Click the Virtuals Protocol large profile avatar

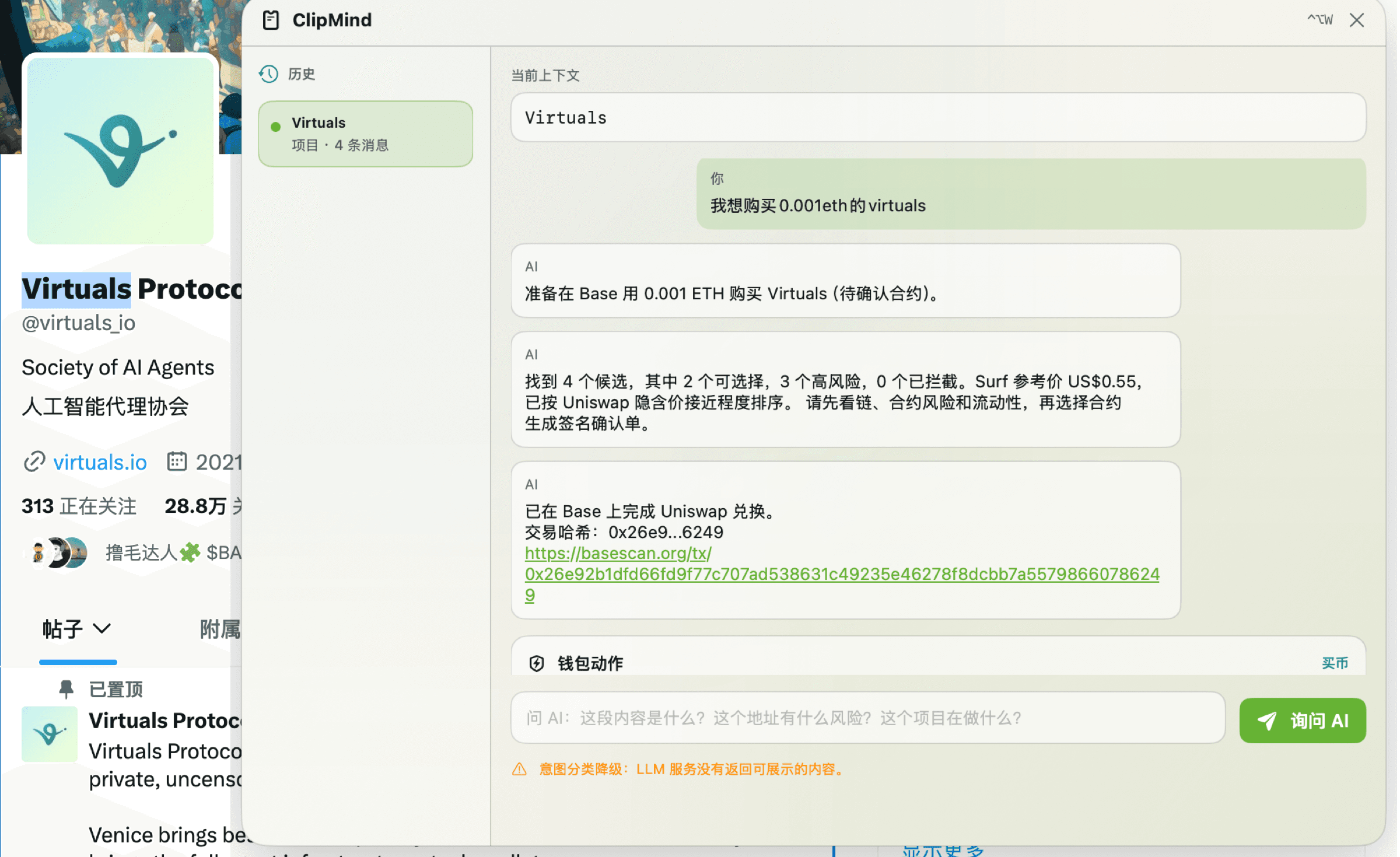tap(120, 151)
